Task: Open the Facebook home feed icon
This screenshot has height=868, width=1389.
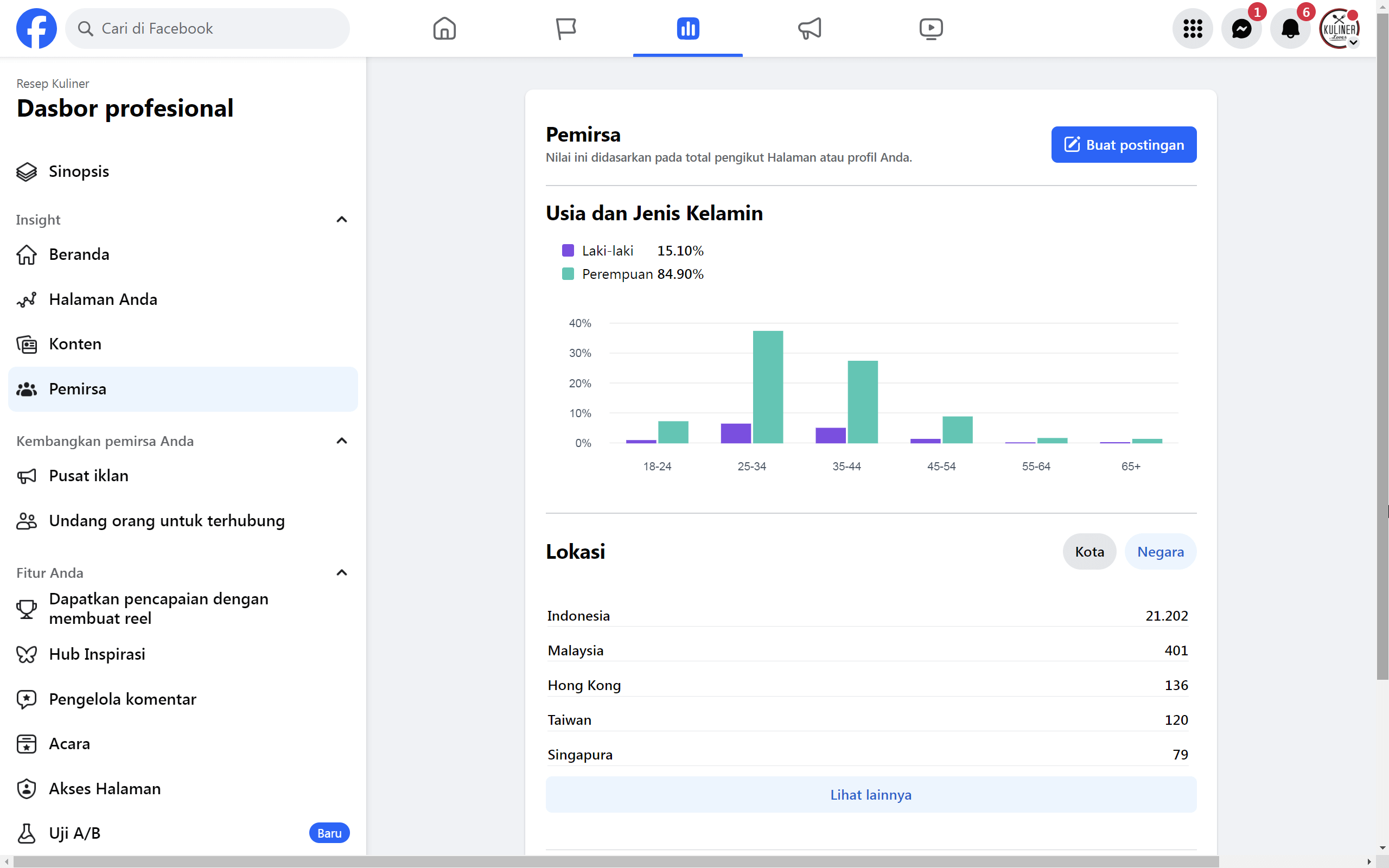Action: (444, 28)
